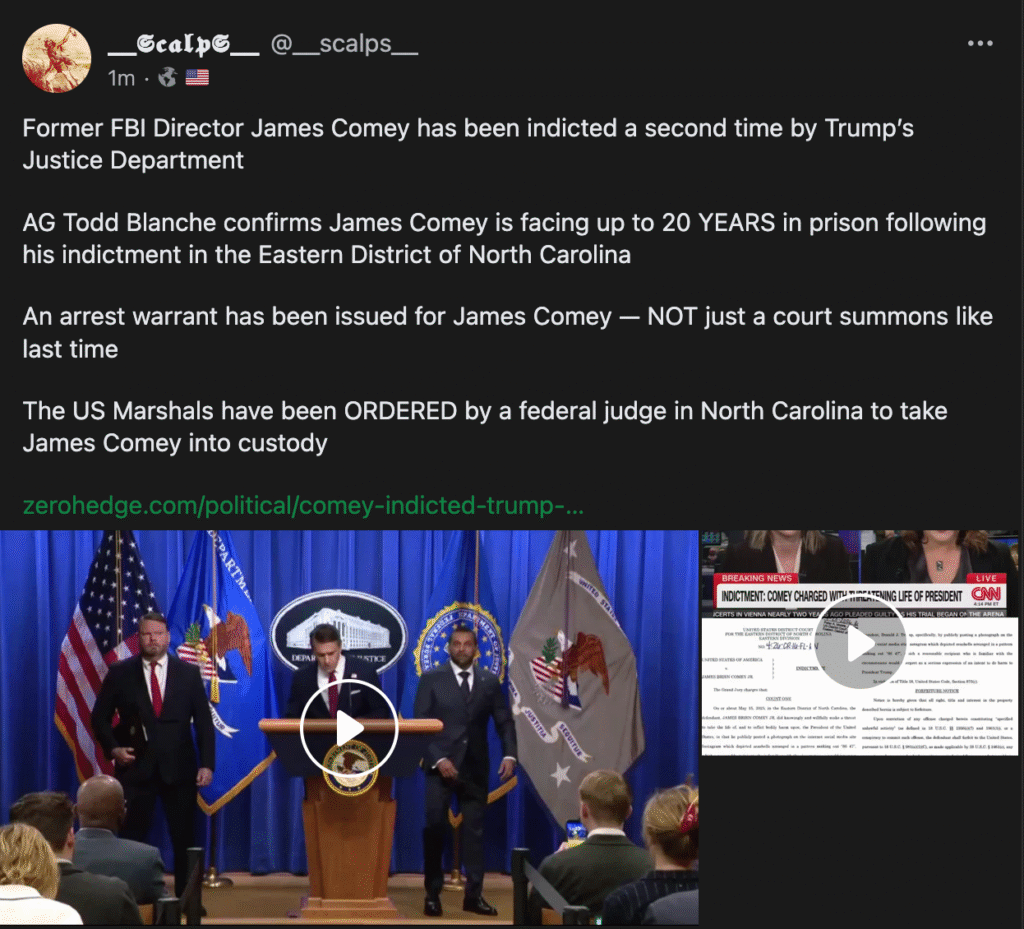Screen dimensions: 1024x929
Task: Play the DOJ press conference video
Action: (349, 728)
